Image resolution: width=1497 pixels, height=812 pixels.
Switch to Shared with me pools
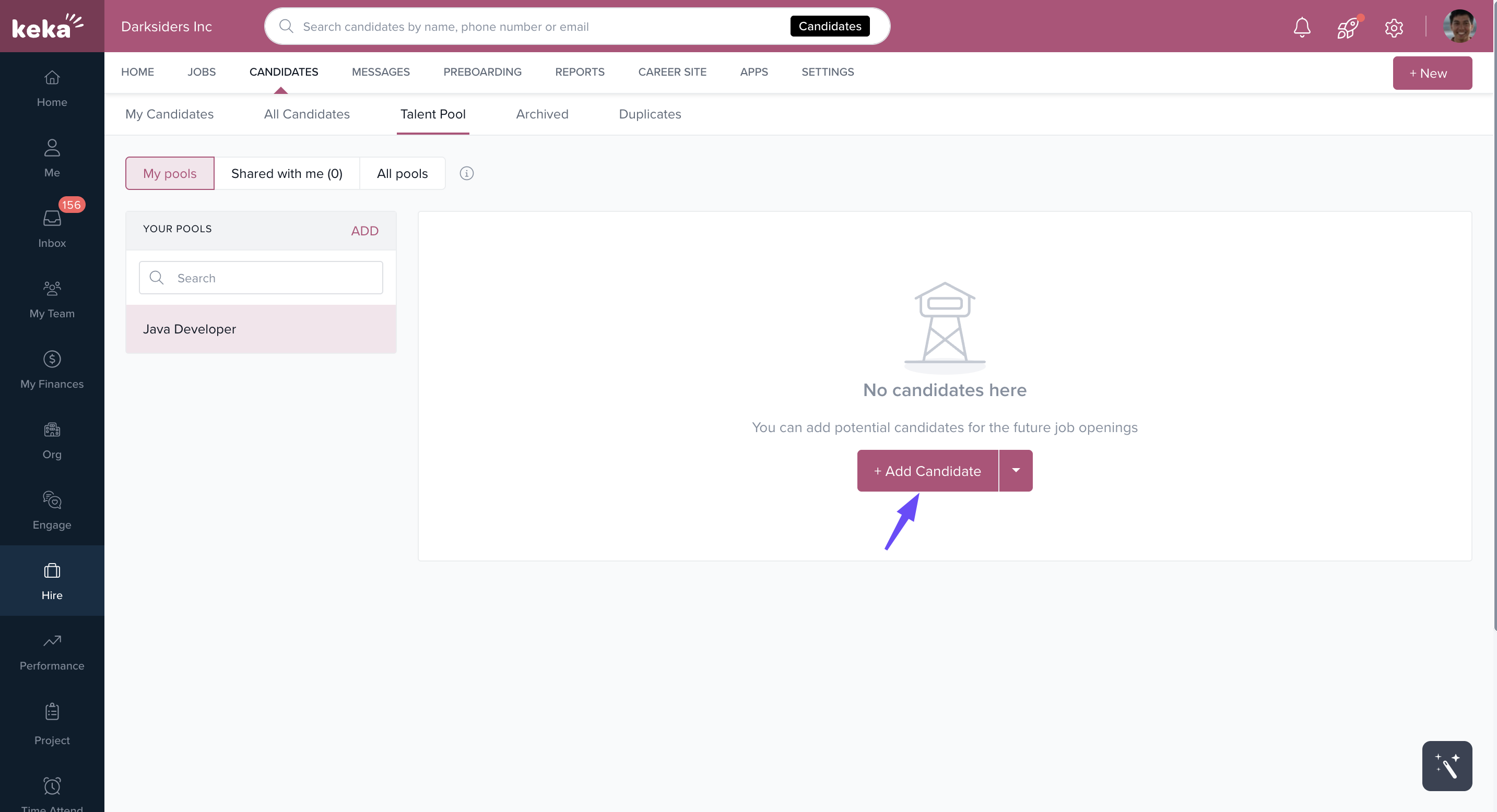287,173
